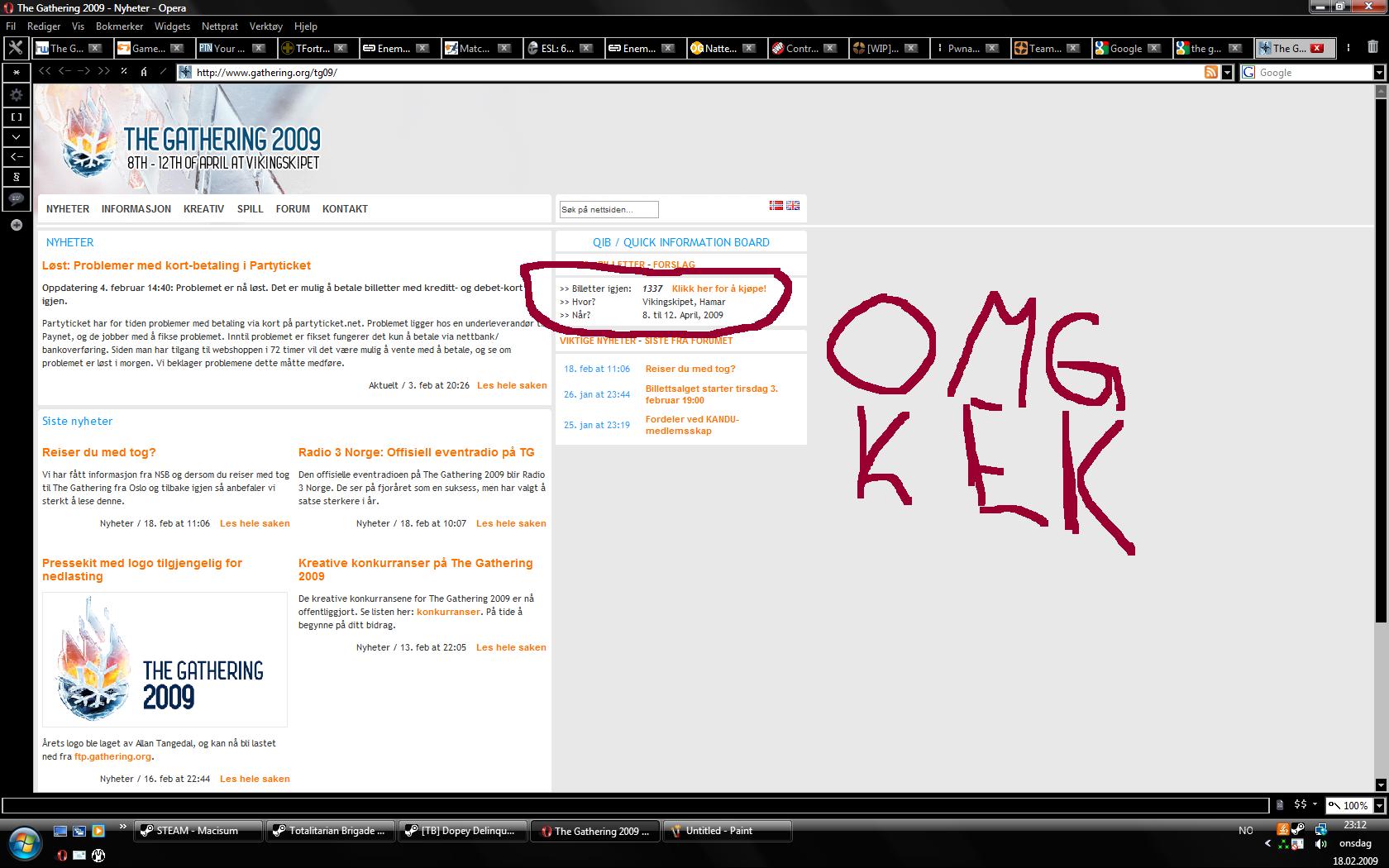1389x868 pixels.
Task: Click the system tray volume icon
Action: [x=1321, y=844]
